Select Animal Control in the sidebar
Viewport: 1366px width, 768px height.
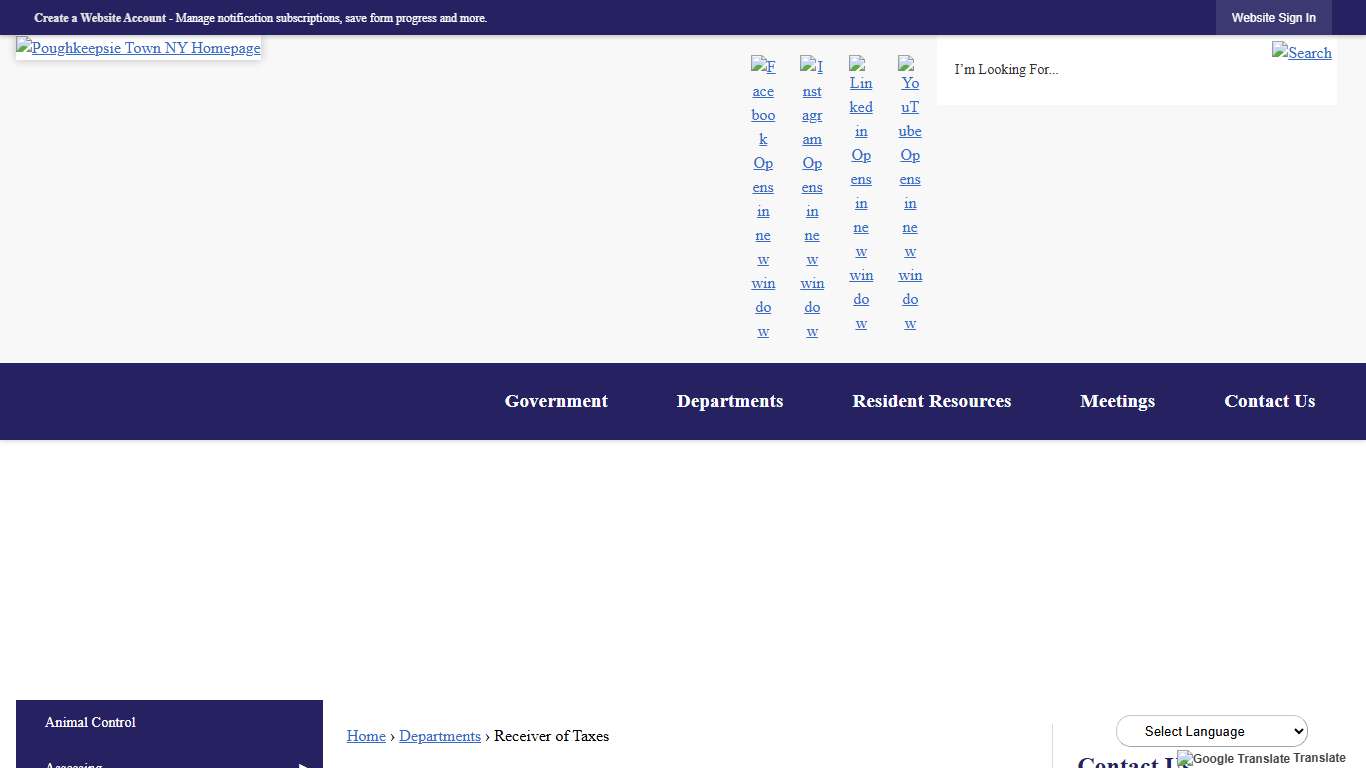tap(90, 722)
